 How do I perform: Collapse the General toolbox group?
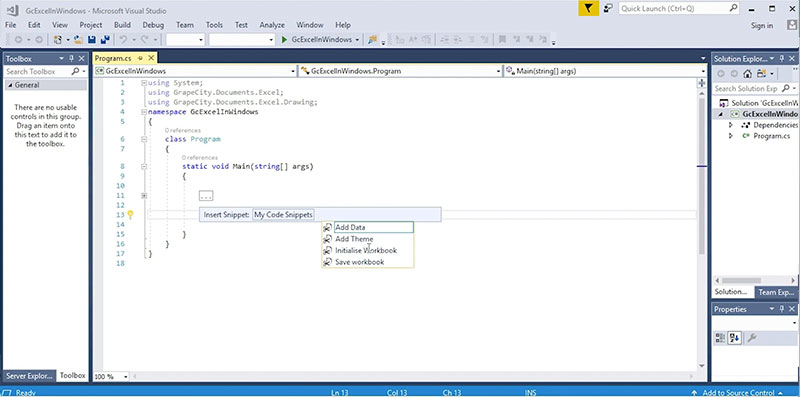pyautogui.click(x=10, y=85)
